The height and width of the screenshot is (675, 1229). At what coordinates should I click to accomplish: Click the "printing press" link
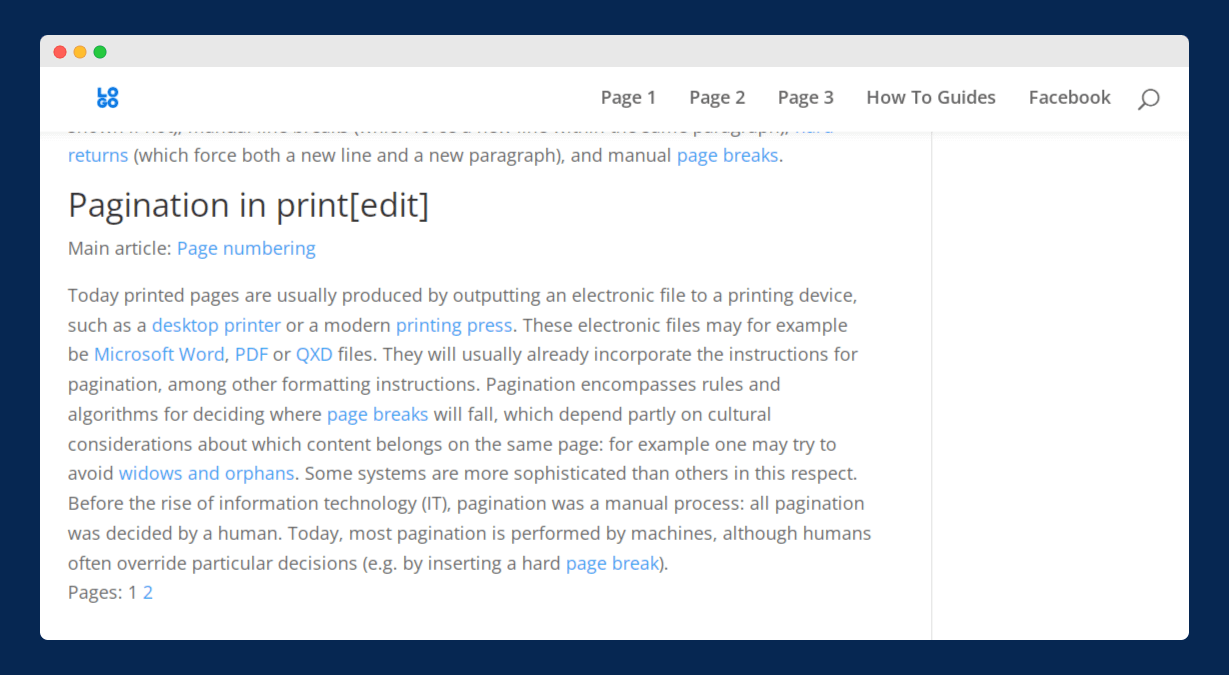(454, 325)
